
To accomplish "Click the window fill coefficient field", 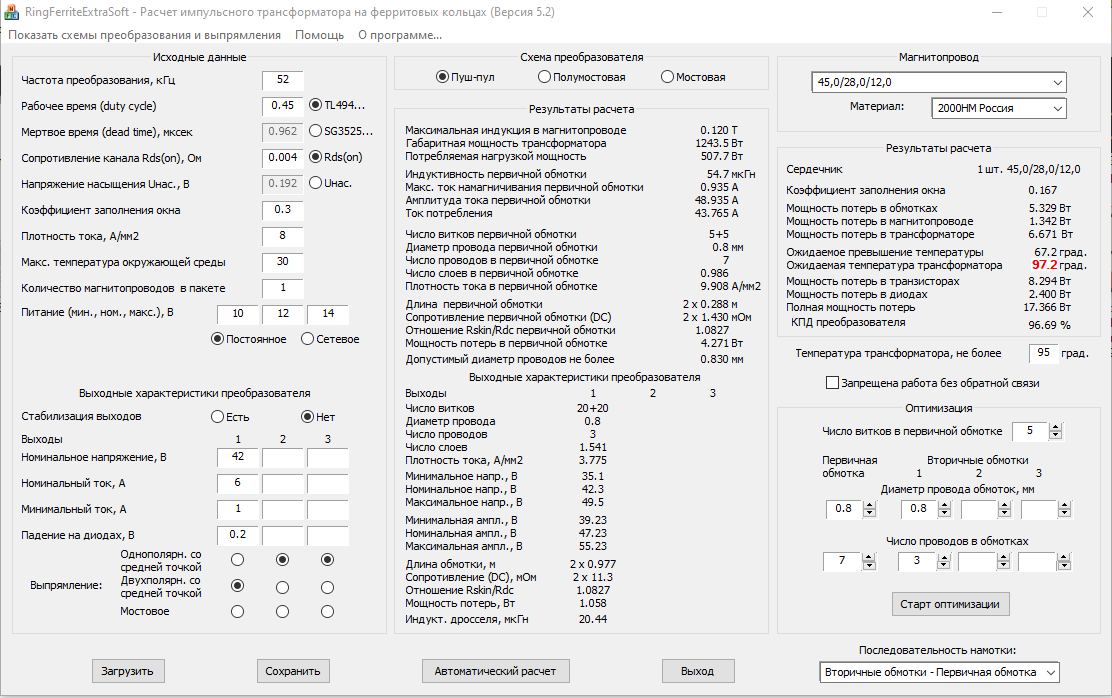I will tap(282, 210).
